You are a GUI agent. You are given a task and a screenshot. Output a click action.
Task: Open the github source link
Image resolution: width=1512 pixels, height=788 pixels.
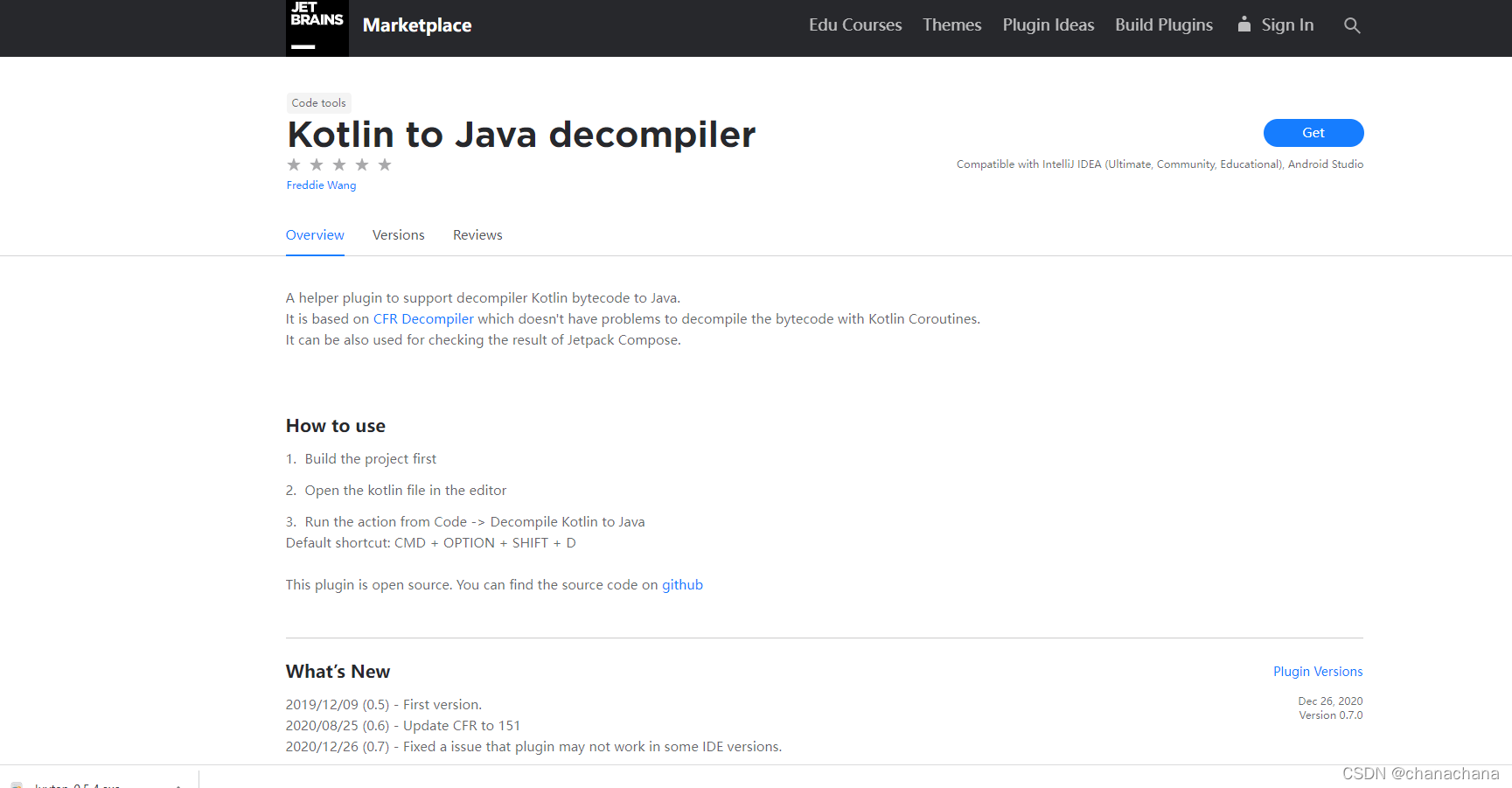[682, 585]
